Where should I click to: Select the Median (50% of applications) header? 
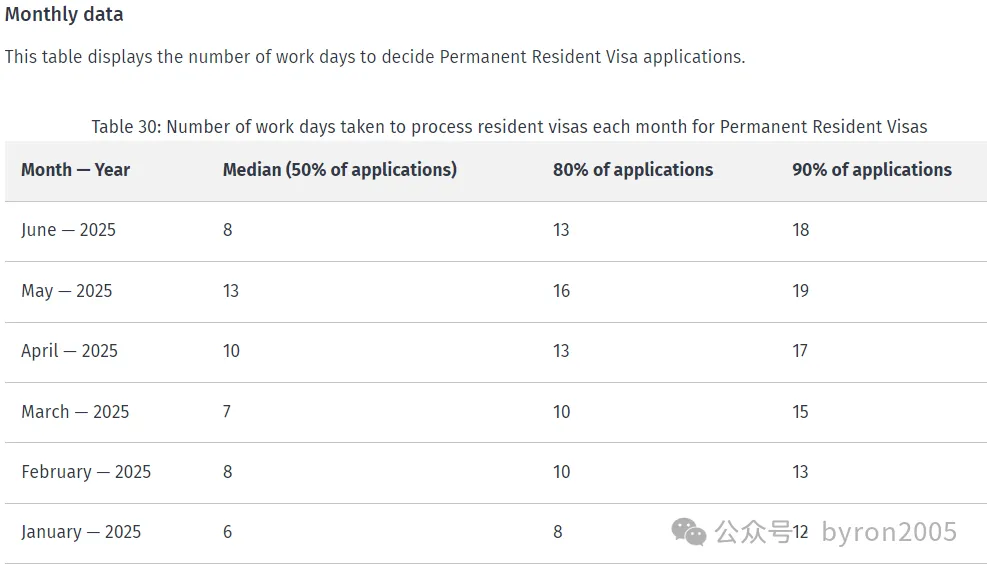(x=339, y=170)
